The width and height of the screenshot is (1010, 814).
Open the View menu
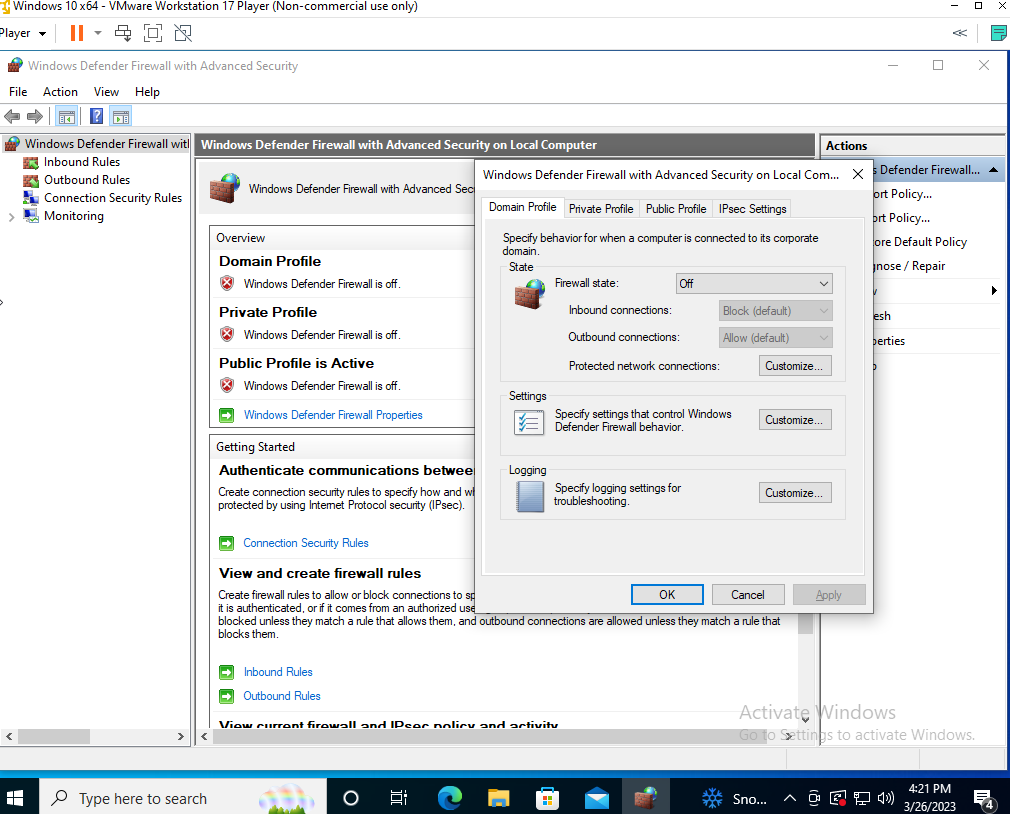pyautogui.click(x=106, y=92)
